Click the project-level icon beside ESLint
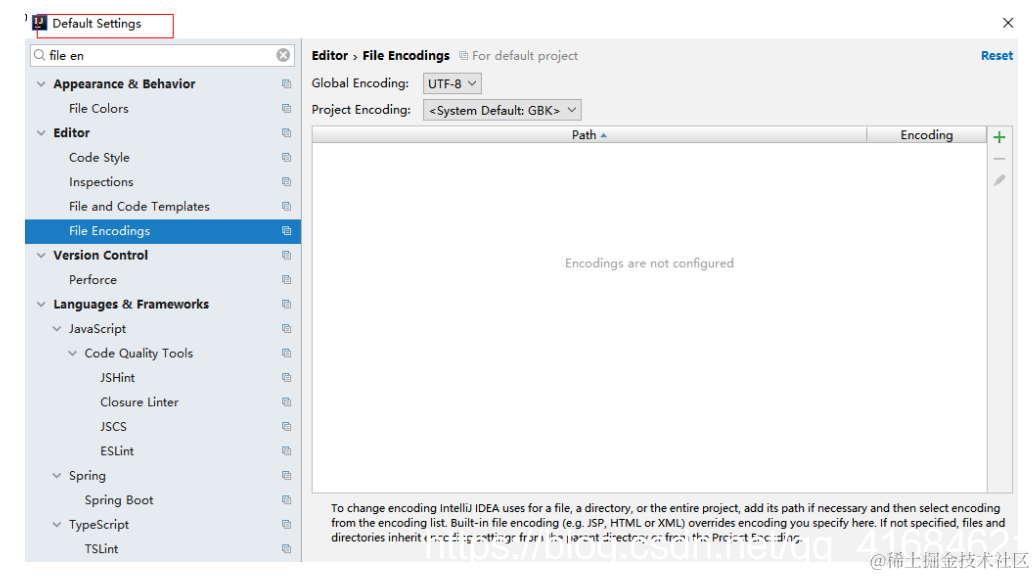 coord(286,451)
